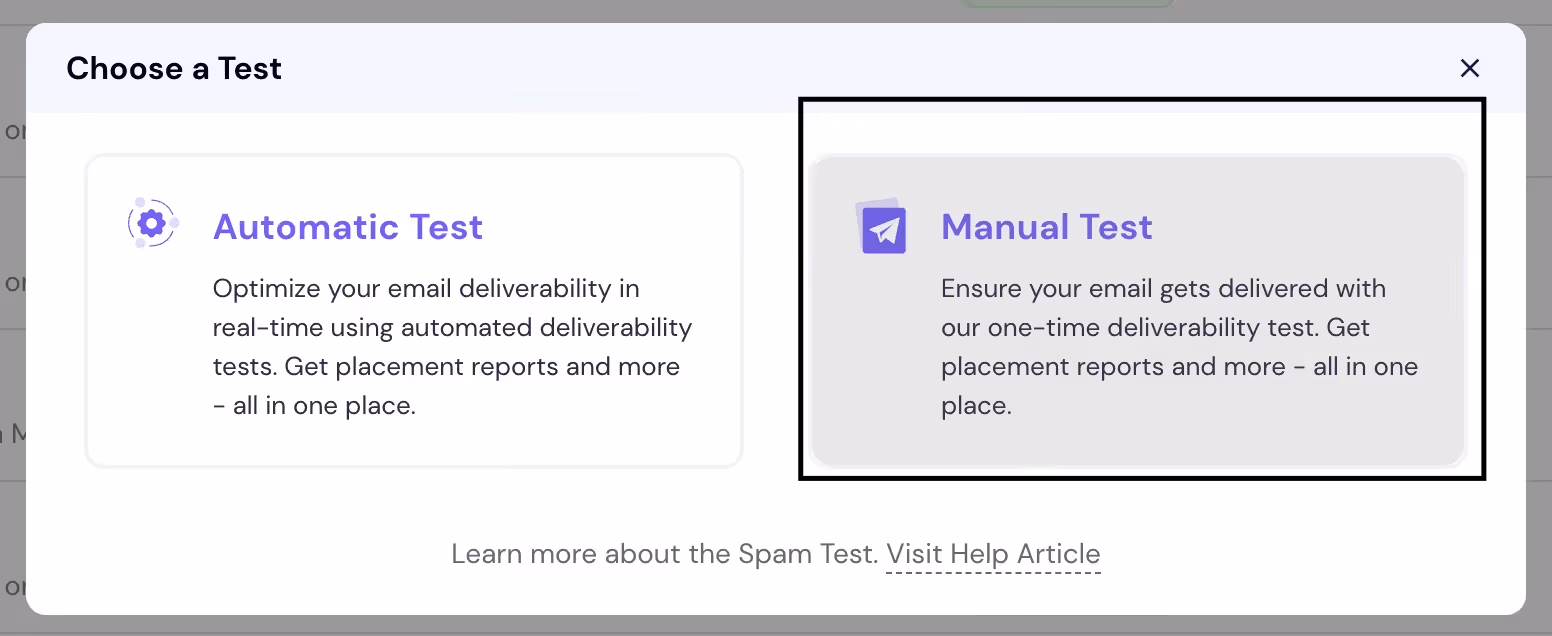Click the Automatic Test heading

[x=348, y=227]
